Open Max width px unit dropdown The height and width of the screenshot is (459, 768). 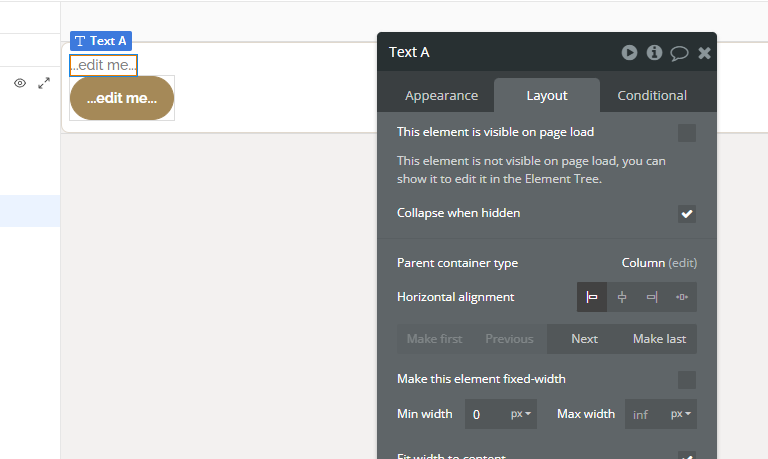point(681,414)
